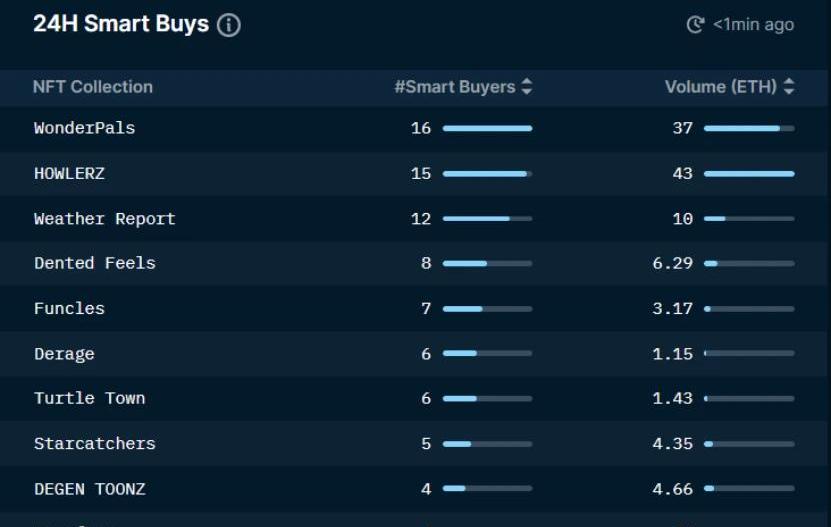
Task: Select the Funcles collection row
Action: tap(416, 309)
